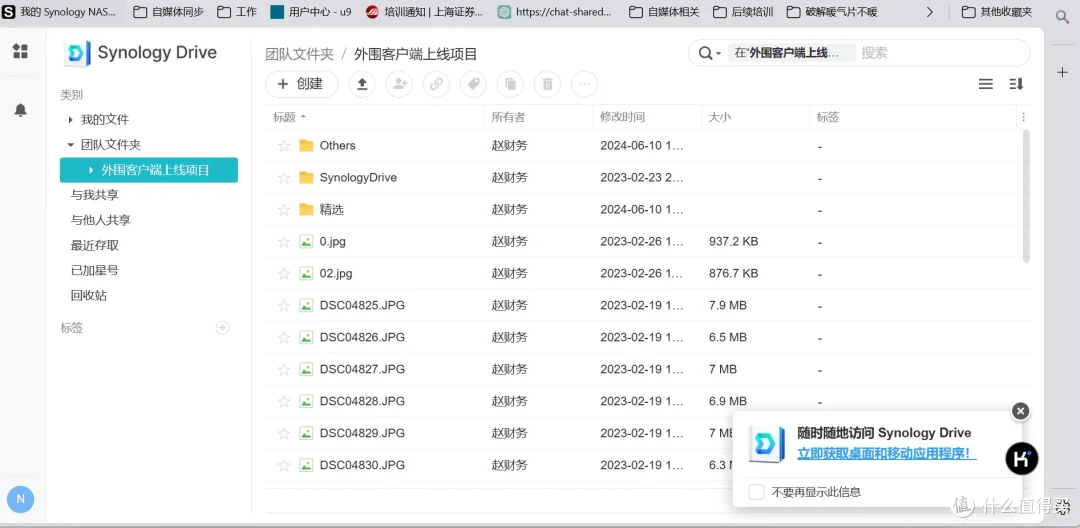The height and width of the screenshot is (528, 1080).
Task: Open 用户中心 - u9 bookmark
Action: pos(310,12)
